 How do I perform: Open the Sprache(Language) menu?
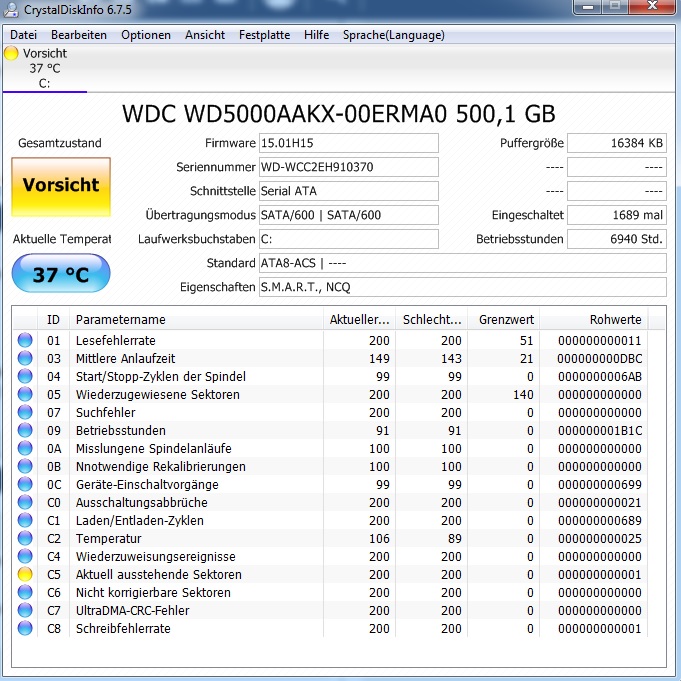pos(393,35)
